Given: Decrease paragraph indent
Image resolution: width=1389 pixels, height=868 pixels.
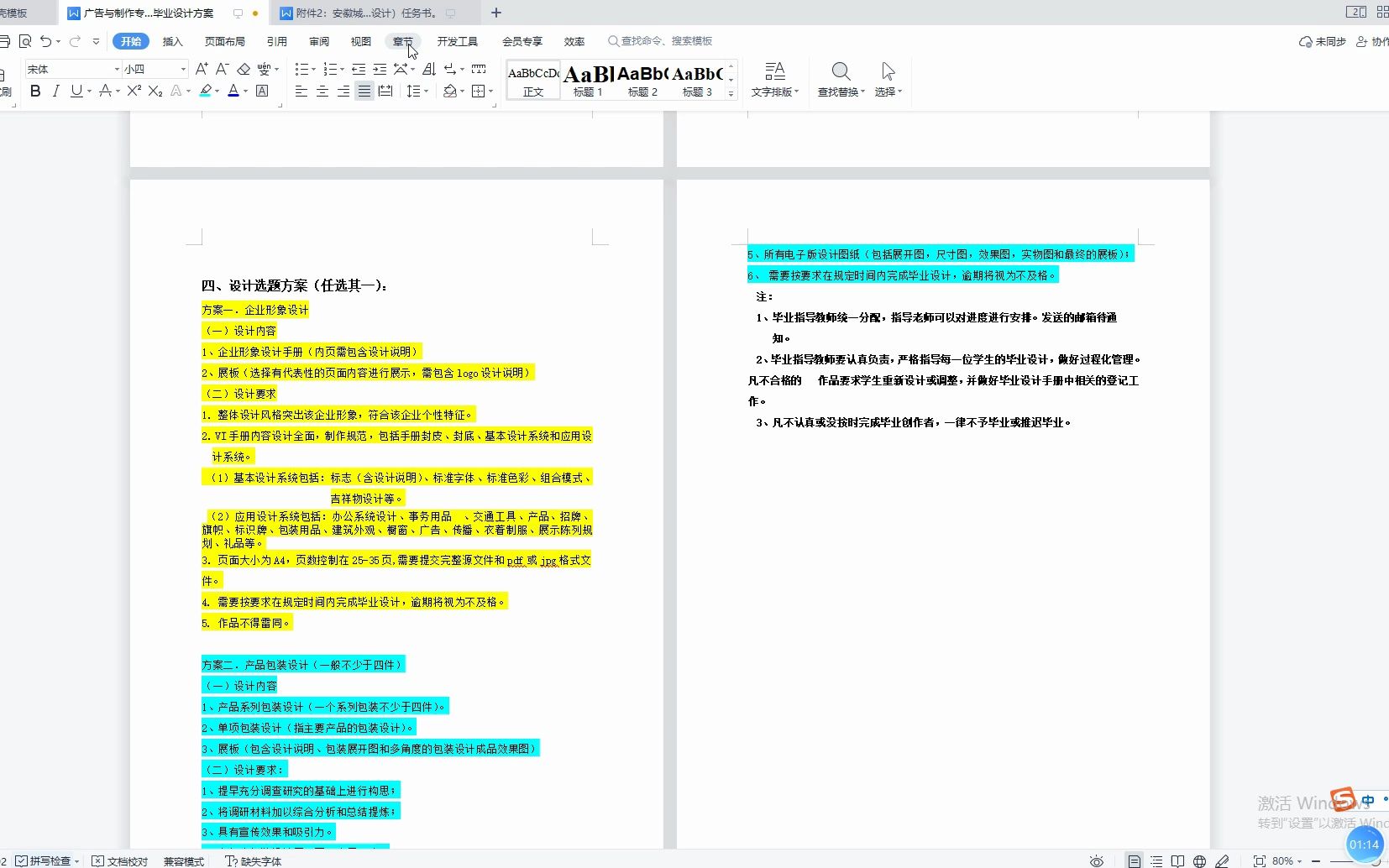Looking at the screenshot, I should [x=359, y=69].
